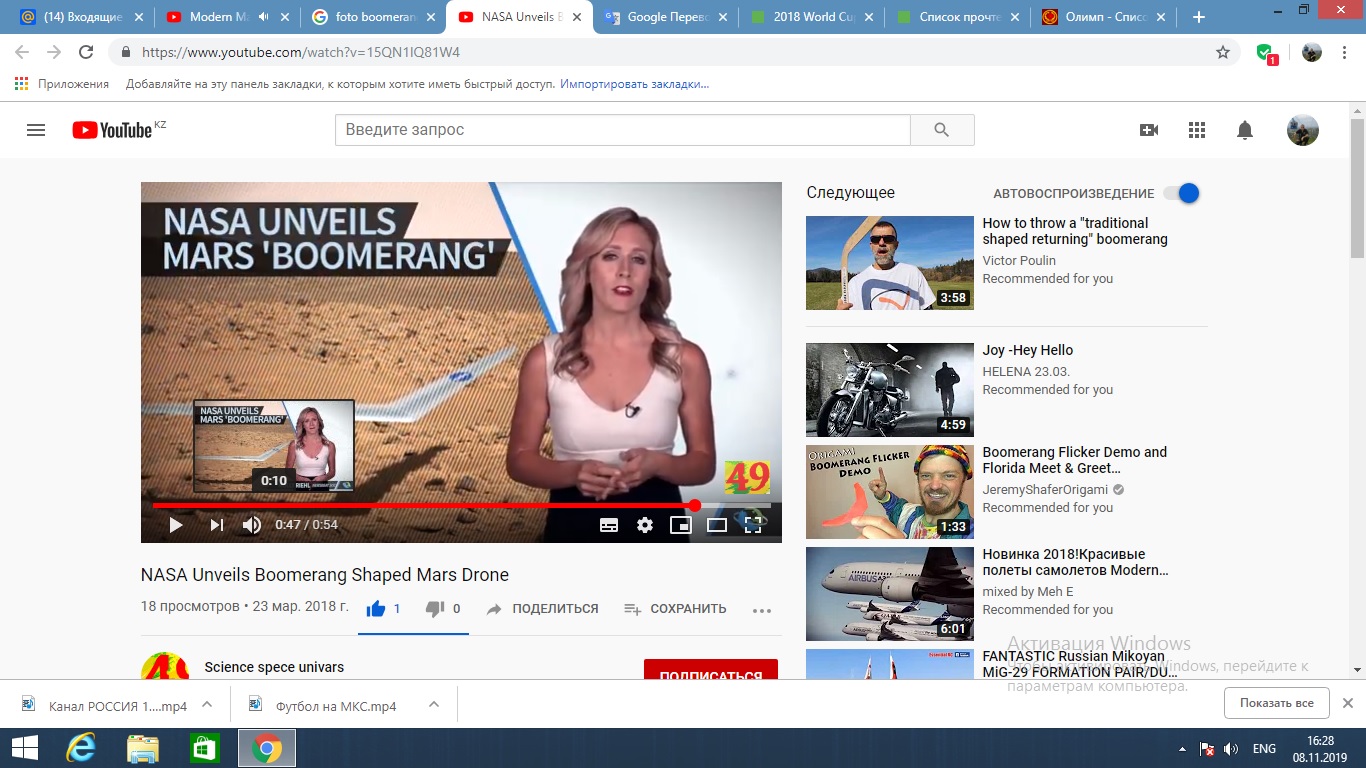The image size is (1366, 768).
Task: Share the video via ПОДЕЛИТЬСЯ
Action: tap(542, 609)
